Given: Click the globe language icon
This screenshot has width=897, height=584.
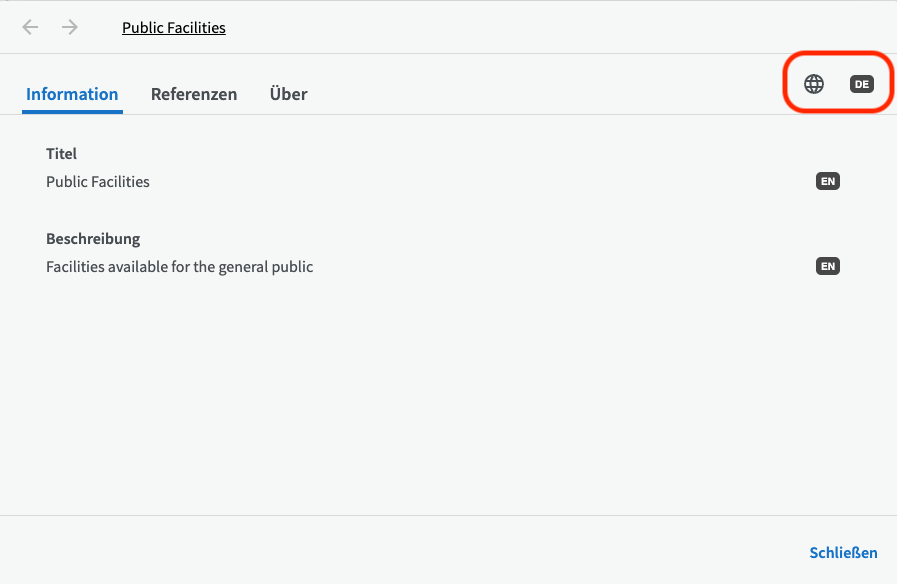Looking at the screenshot, I should click(814, 84).
